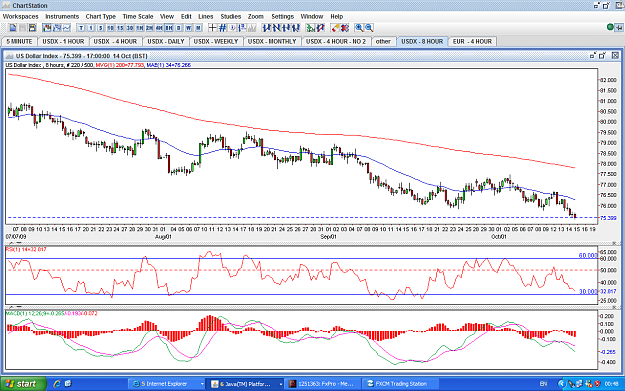The image size is (625, 391).
Task: Open FXCM Trading Station from taskbar
Action: coord(401,384)
